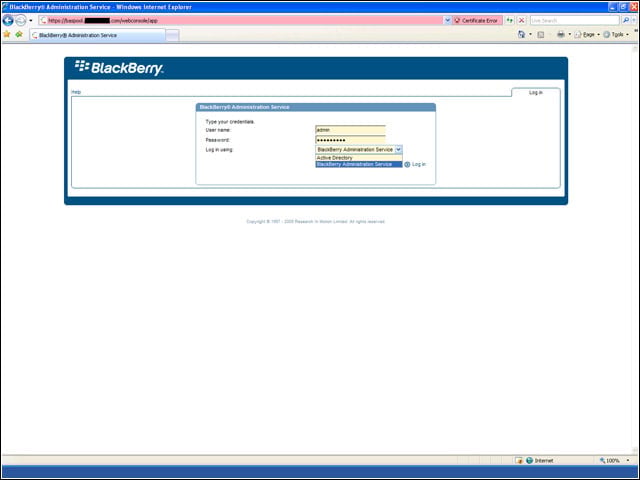Click the Feeds toolbar icon
Image resolution: width=640 pixels, height=480 pixels.
[x=541, y=35]
